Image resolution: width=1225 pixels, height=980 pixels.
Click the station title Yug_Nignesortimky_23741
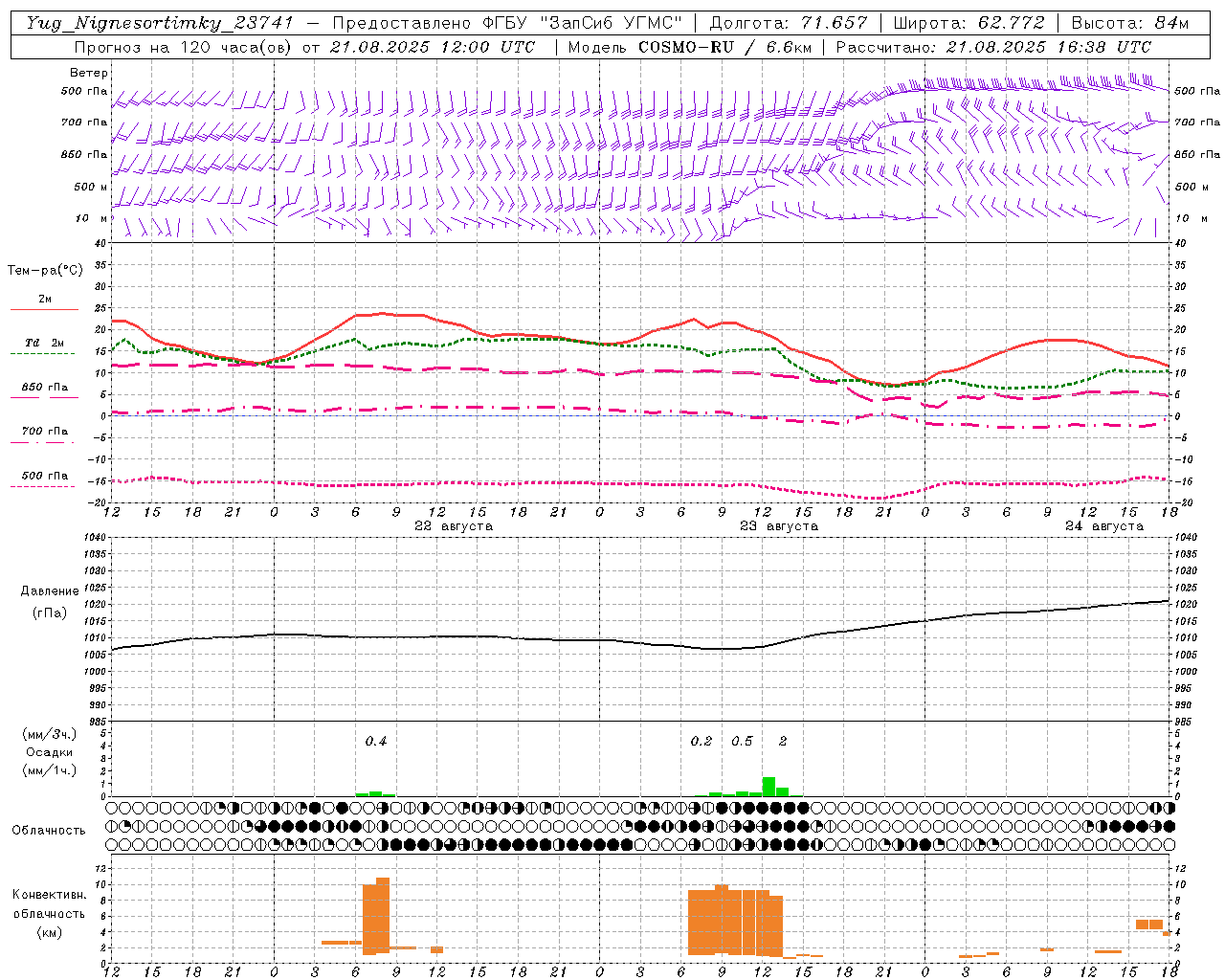tap(160, 23)
